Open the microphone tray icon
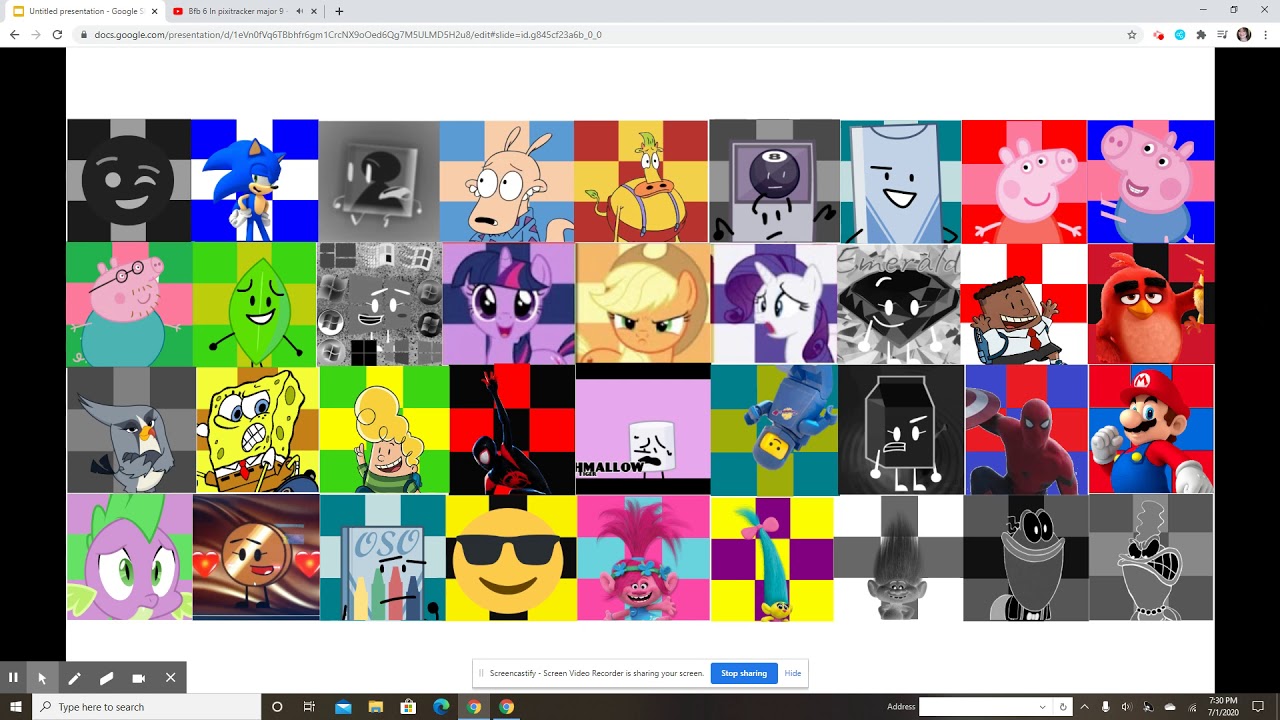1280x720 pixels. (x=1106, y=706)
